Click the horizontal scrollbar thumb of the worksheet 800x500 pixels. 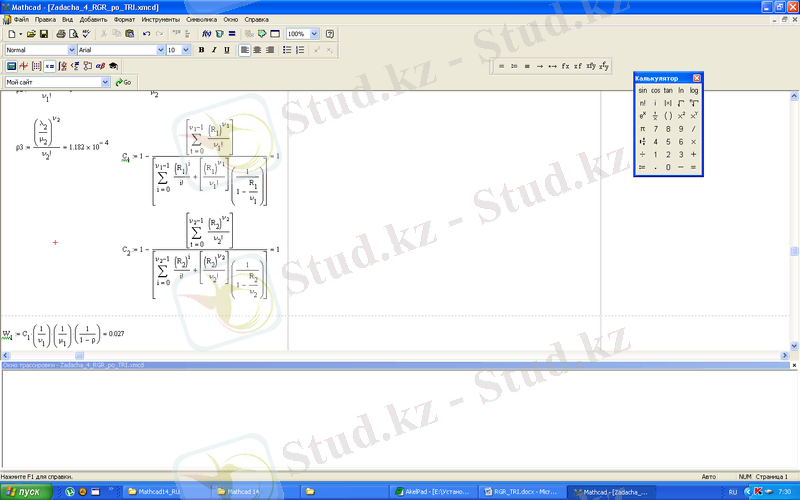tap(79, 355)
